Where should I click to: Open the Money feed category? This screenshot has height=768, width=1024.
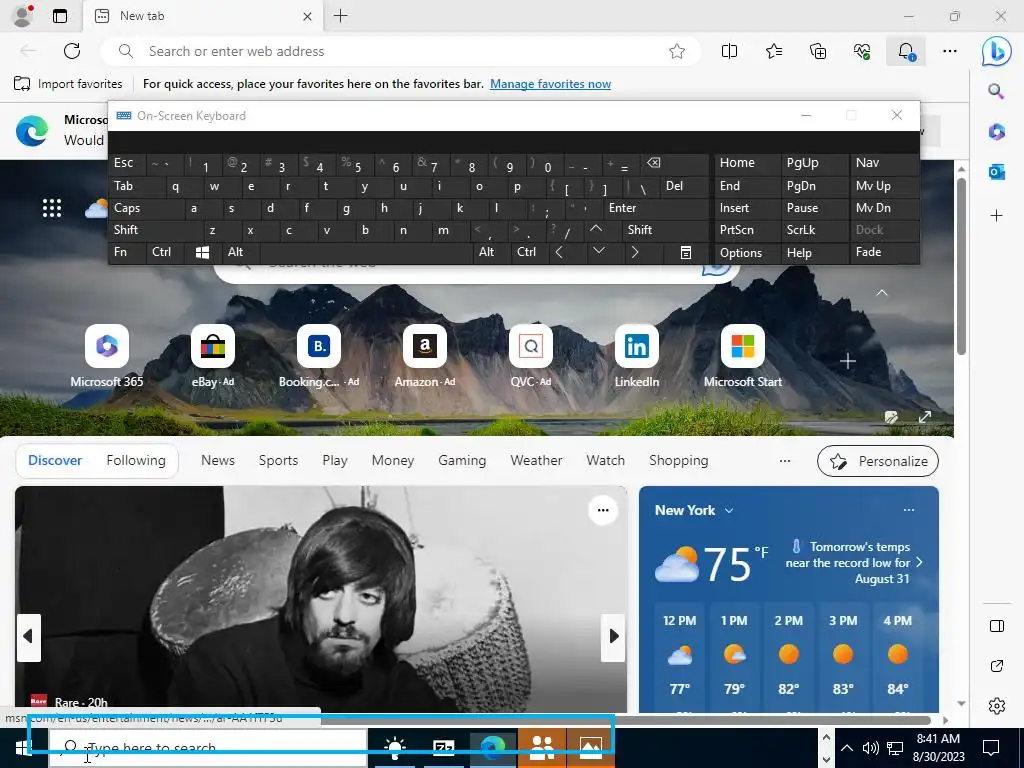tap(392, 460)
